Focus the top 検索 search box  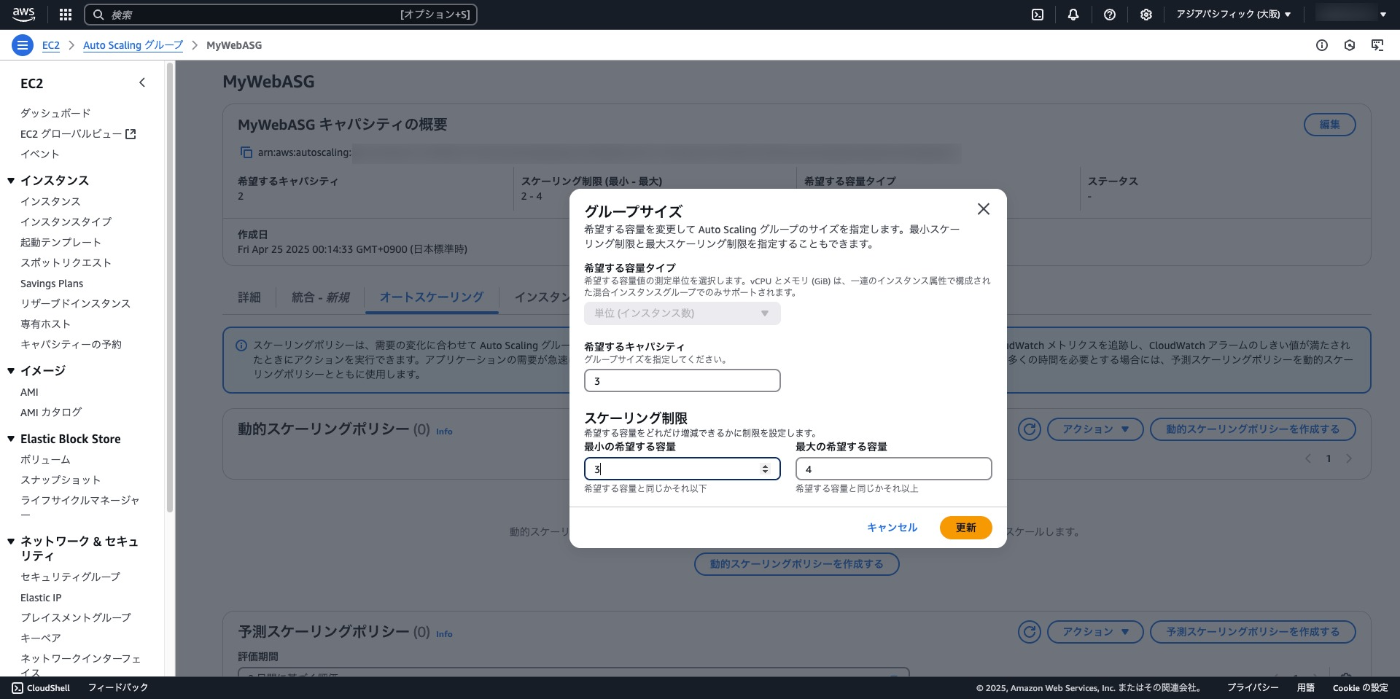281,15
